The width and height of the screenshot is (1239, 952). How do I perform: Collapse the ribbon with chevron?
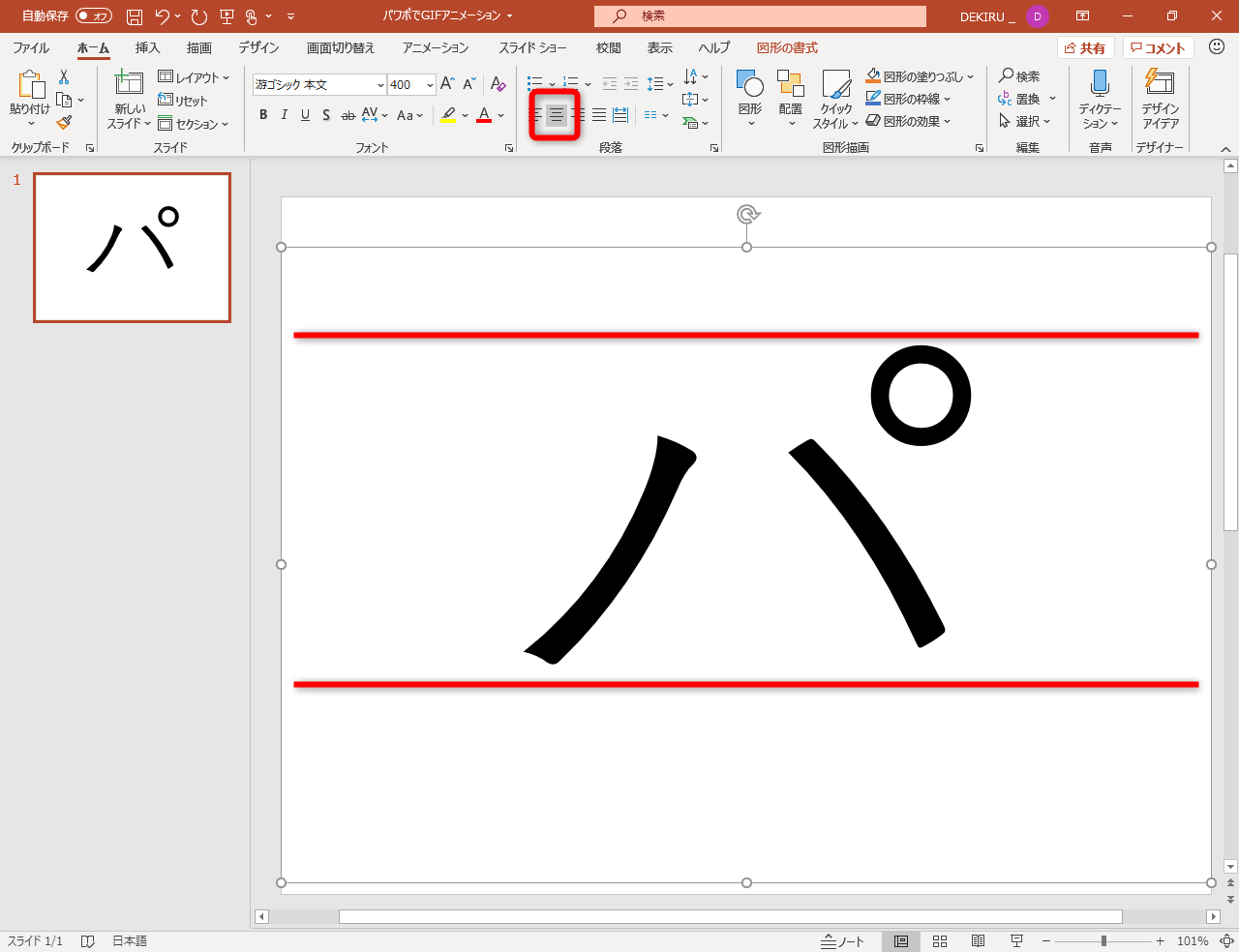1225,148
